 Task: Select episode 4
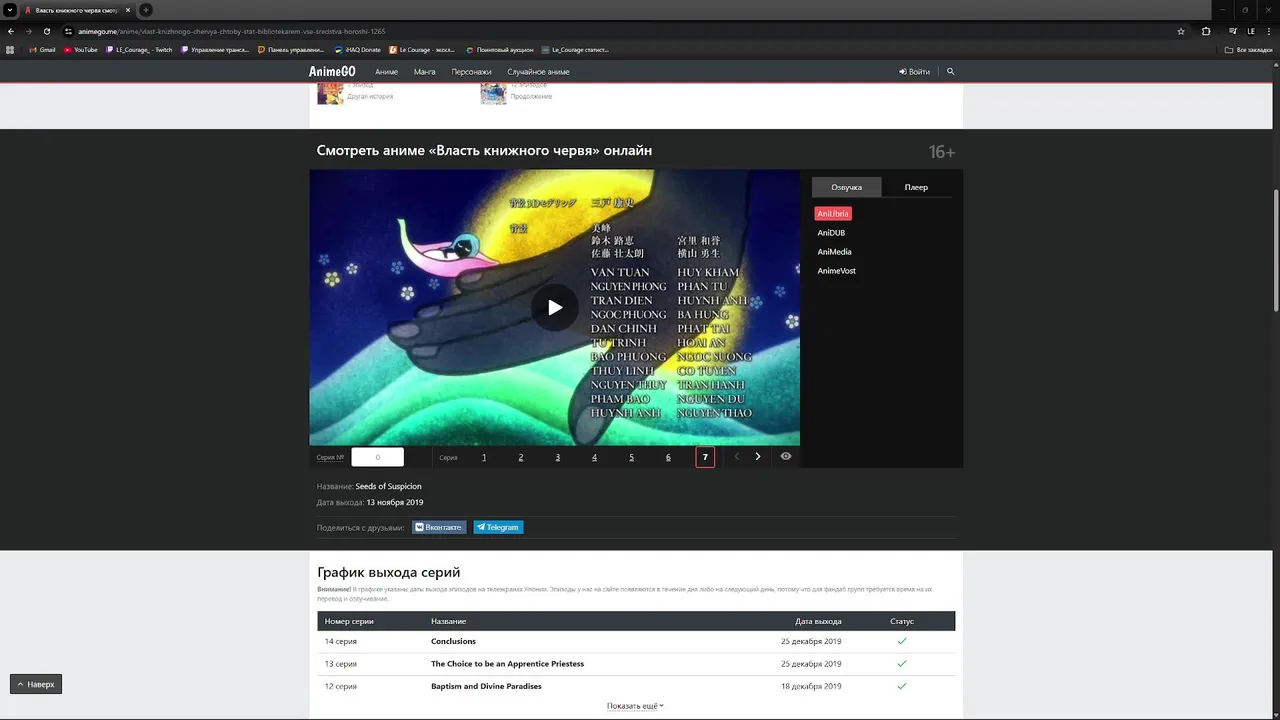click(x=594, y=457)
